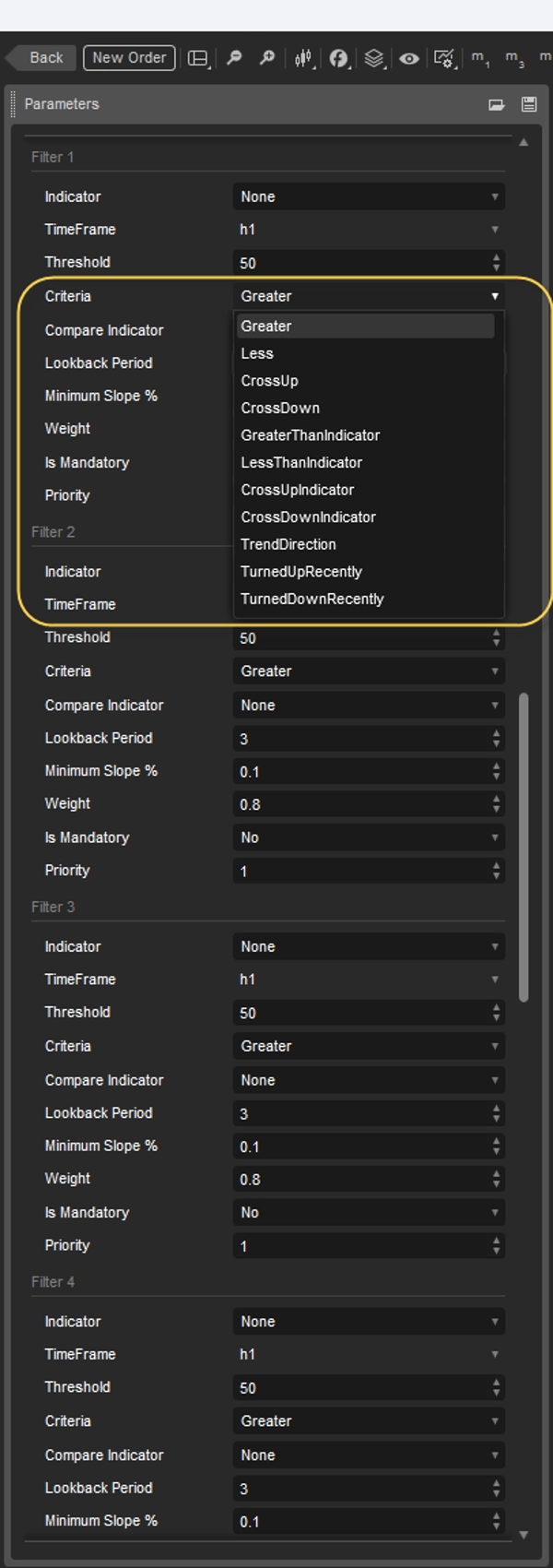Load parameters using the open folder icon

click(495, 104)
